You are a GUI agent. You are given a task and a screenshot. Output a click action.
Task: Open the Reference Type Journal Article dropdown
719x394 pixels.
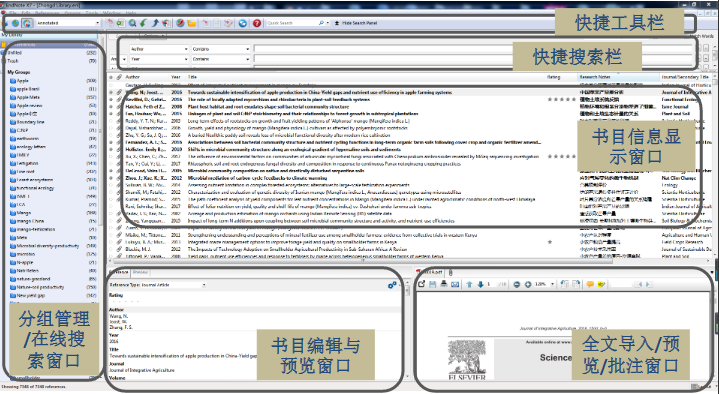click(157, 285)
